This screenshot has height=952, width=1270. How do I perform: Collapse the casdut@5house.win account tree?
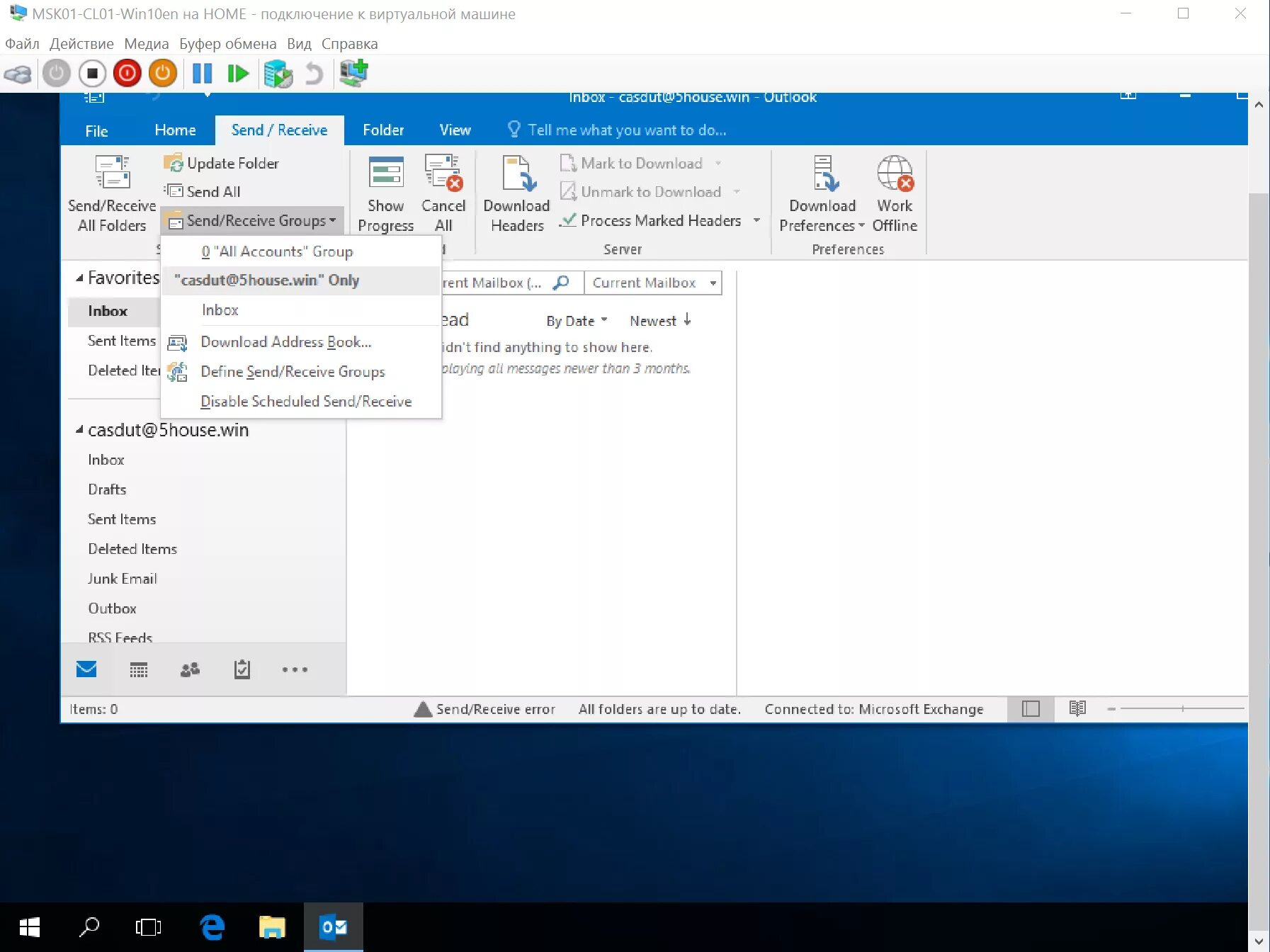79,430
